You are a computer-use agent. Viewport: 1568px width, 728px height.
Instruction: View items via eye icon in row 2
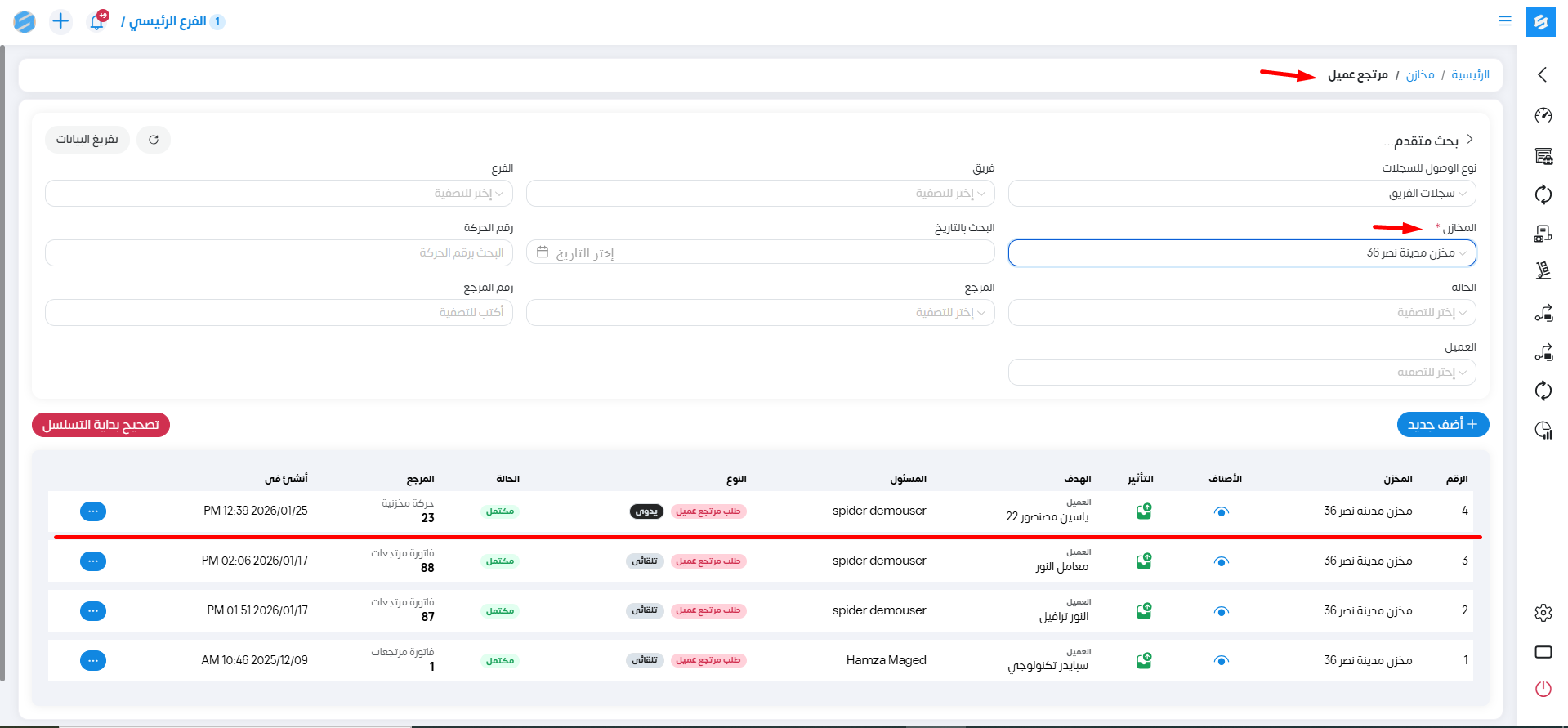[x=1221, y=611]
